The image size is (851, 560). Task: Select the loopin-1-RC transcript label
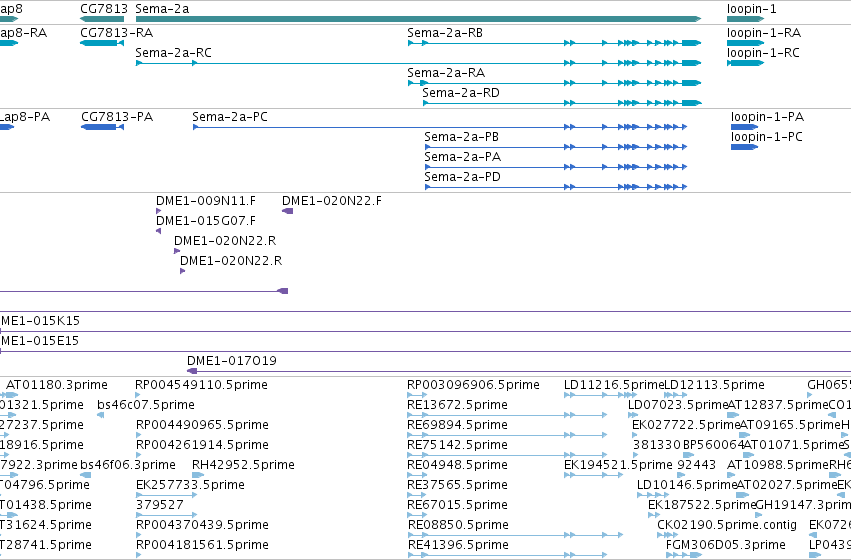(x=763, y=53)
